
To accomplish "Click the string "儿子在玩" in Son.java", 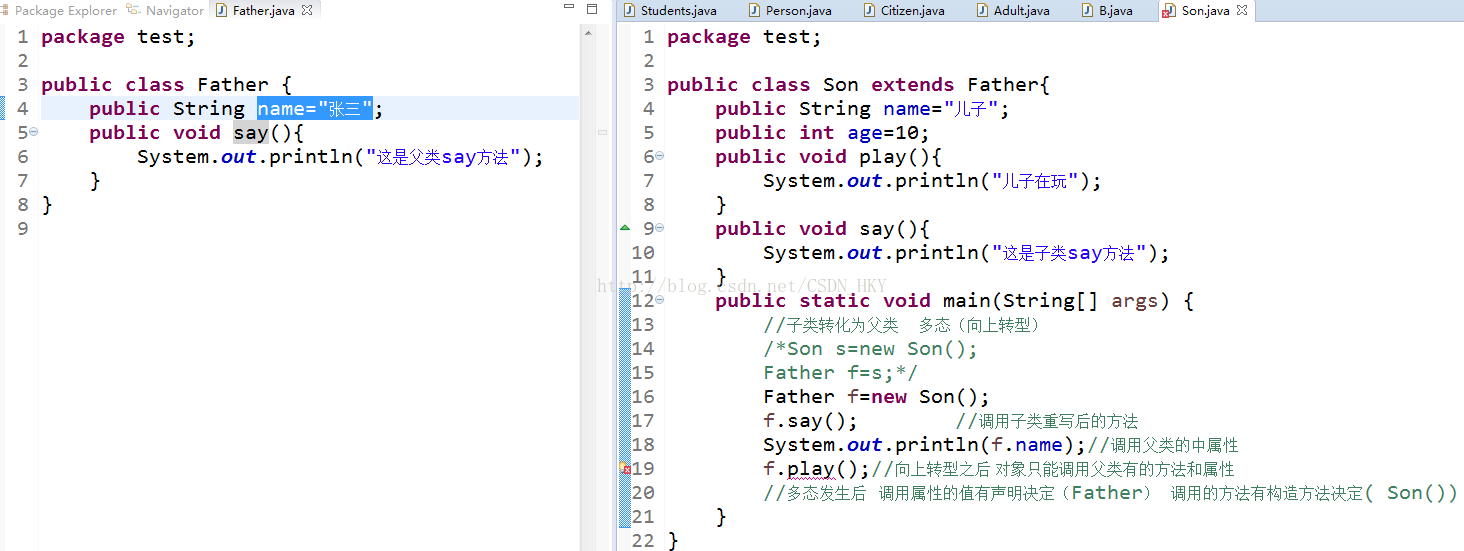I will [x=1035, y=181].
